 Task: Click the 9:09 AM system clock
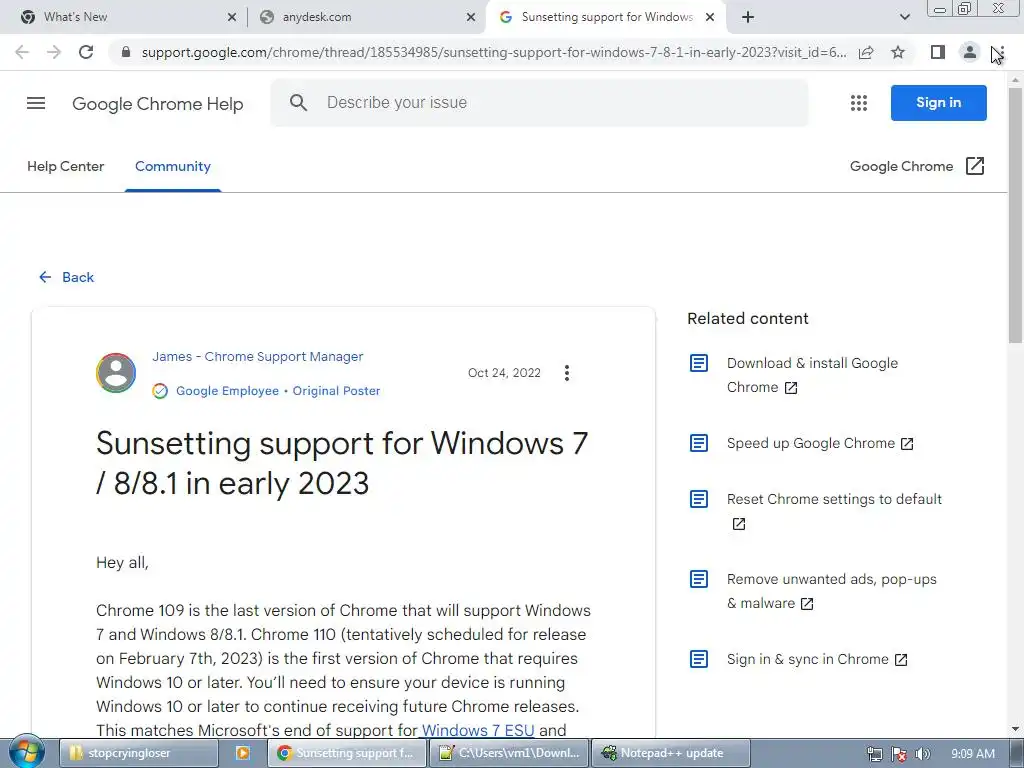972,754
